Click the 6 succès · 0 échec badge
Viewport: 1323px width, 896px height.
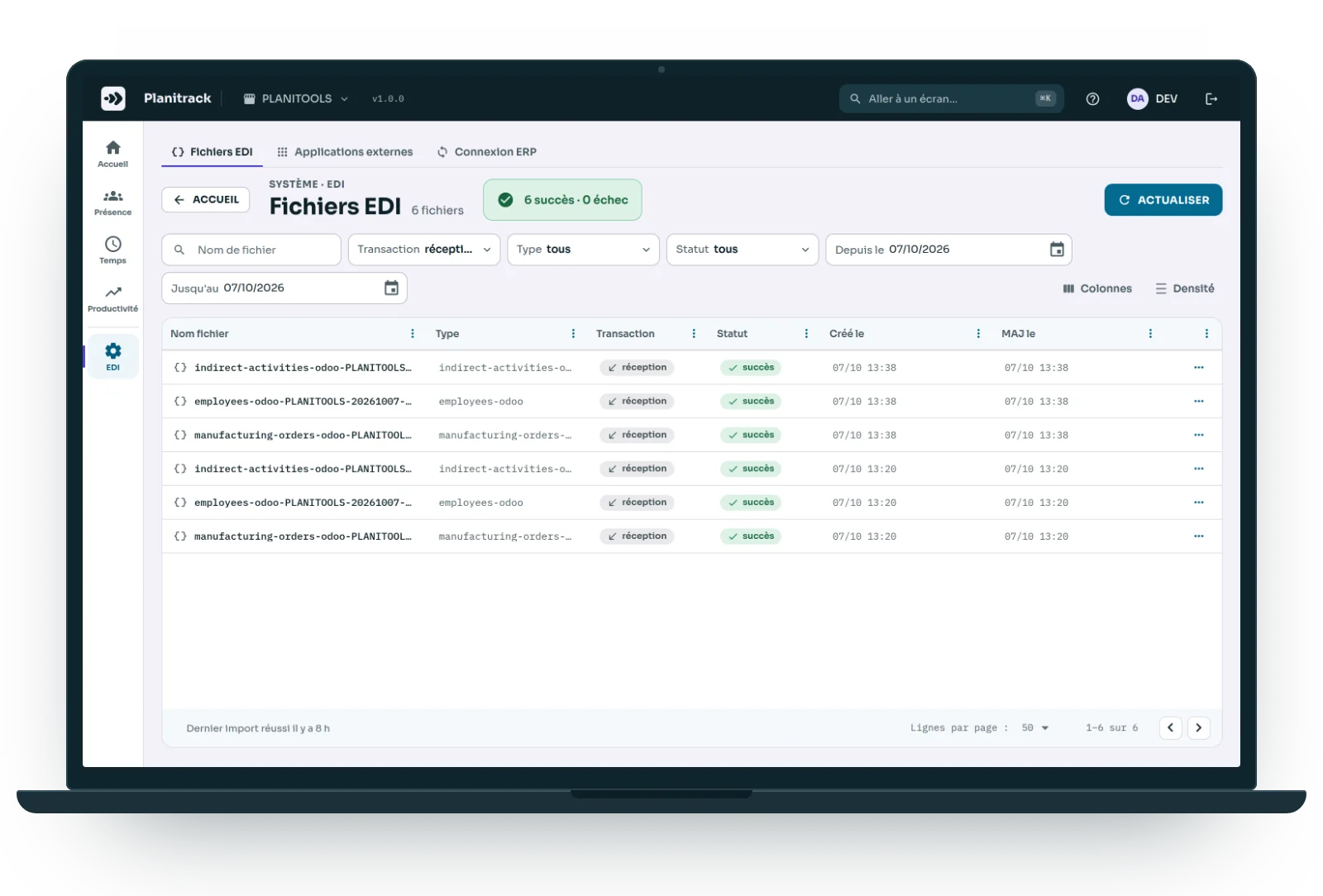click(562, 200)
